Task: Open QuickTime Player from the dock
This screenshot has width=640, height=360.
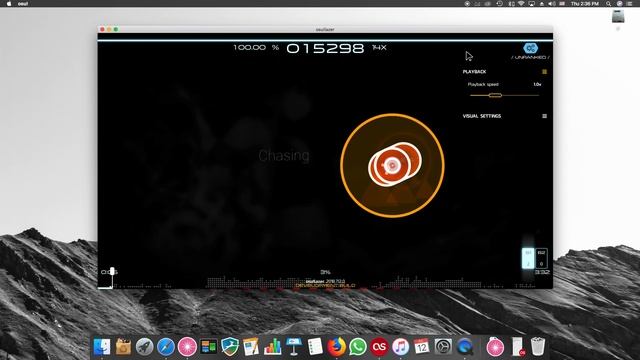Action: (x=464, y=347)
